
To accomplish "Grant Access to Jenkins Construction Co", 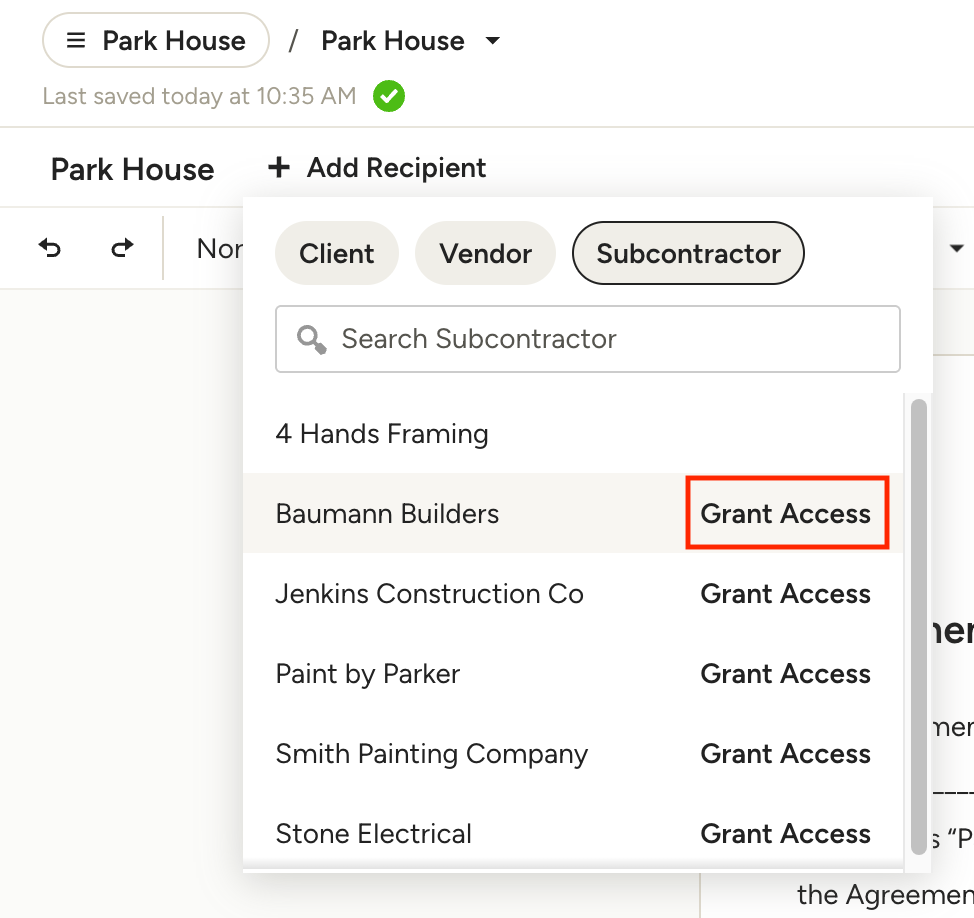I will pyautogui.click(x=786, y=594).
